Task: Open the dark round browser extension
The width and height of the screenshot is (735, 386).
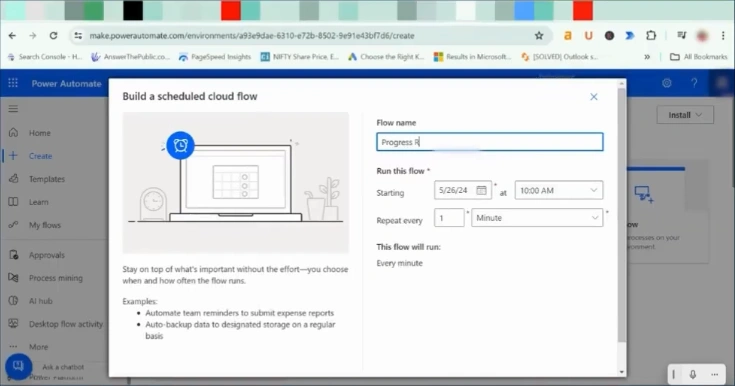Action: pyautogui.click(x=609, y=36)
